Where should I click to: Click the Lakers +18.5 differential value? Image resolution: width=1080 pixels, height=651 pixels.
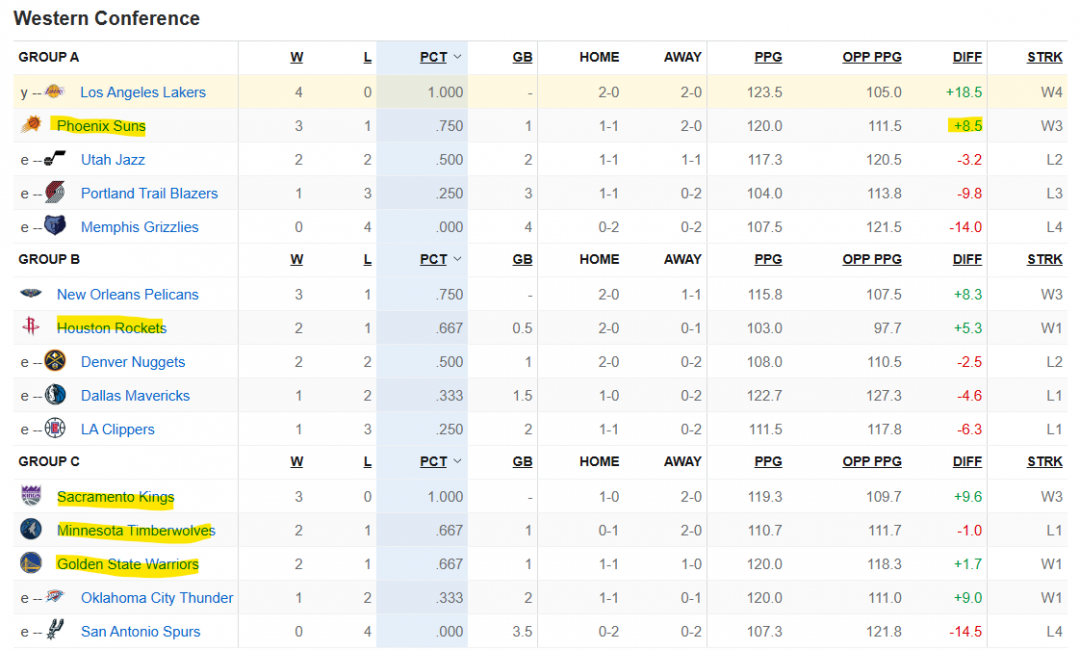point(964,92)
